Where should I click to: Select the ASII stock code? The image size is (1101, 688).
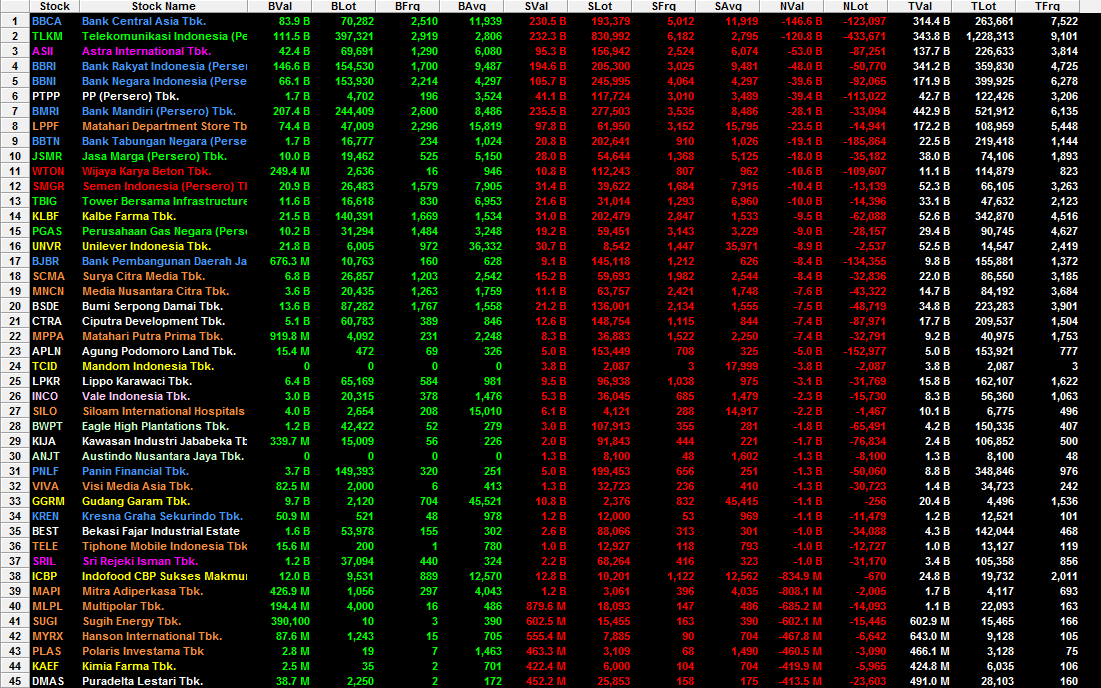pyautogui.click(x=43, y=51)
